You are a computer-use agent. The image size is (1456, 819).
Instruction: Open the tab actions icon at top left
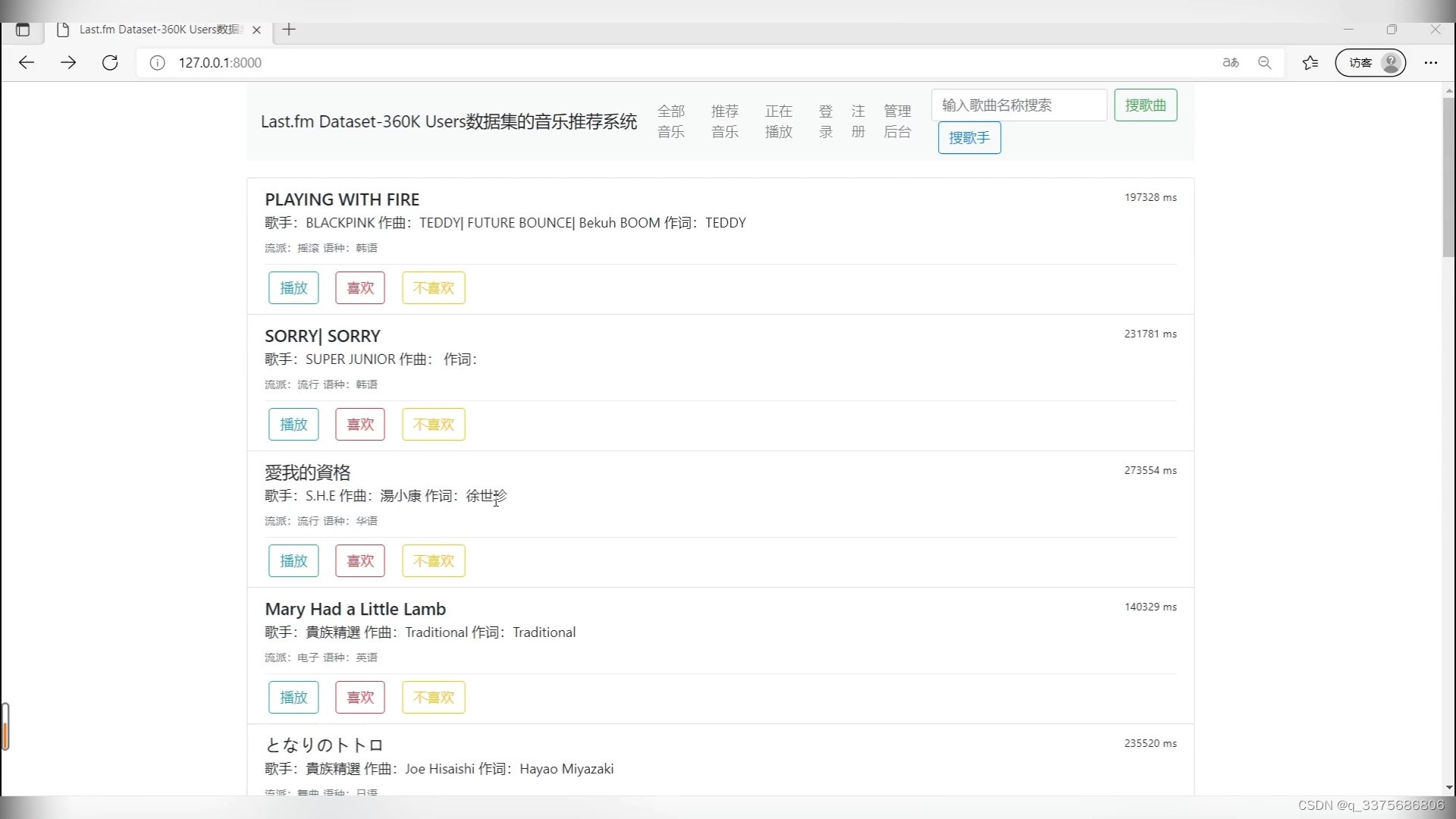(23, 30)
